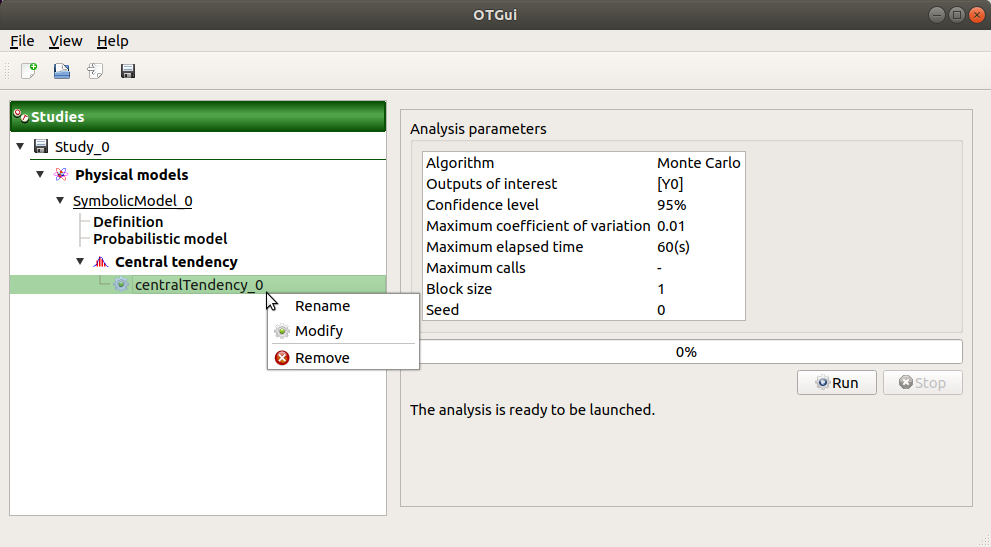The width and height of the screenshot is (991, 547).
Task: Collapse the Central tendency branch arrow
Action: [x=80, y=262]
